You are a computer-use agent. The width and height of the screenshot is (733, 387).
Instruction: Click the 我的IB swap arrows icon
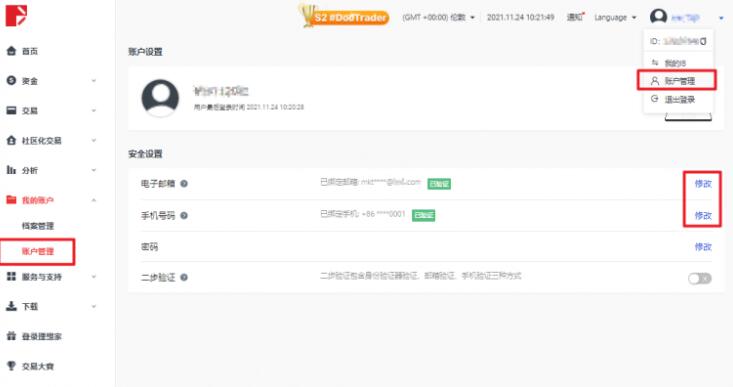[x=655, y=63]
